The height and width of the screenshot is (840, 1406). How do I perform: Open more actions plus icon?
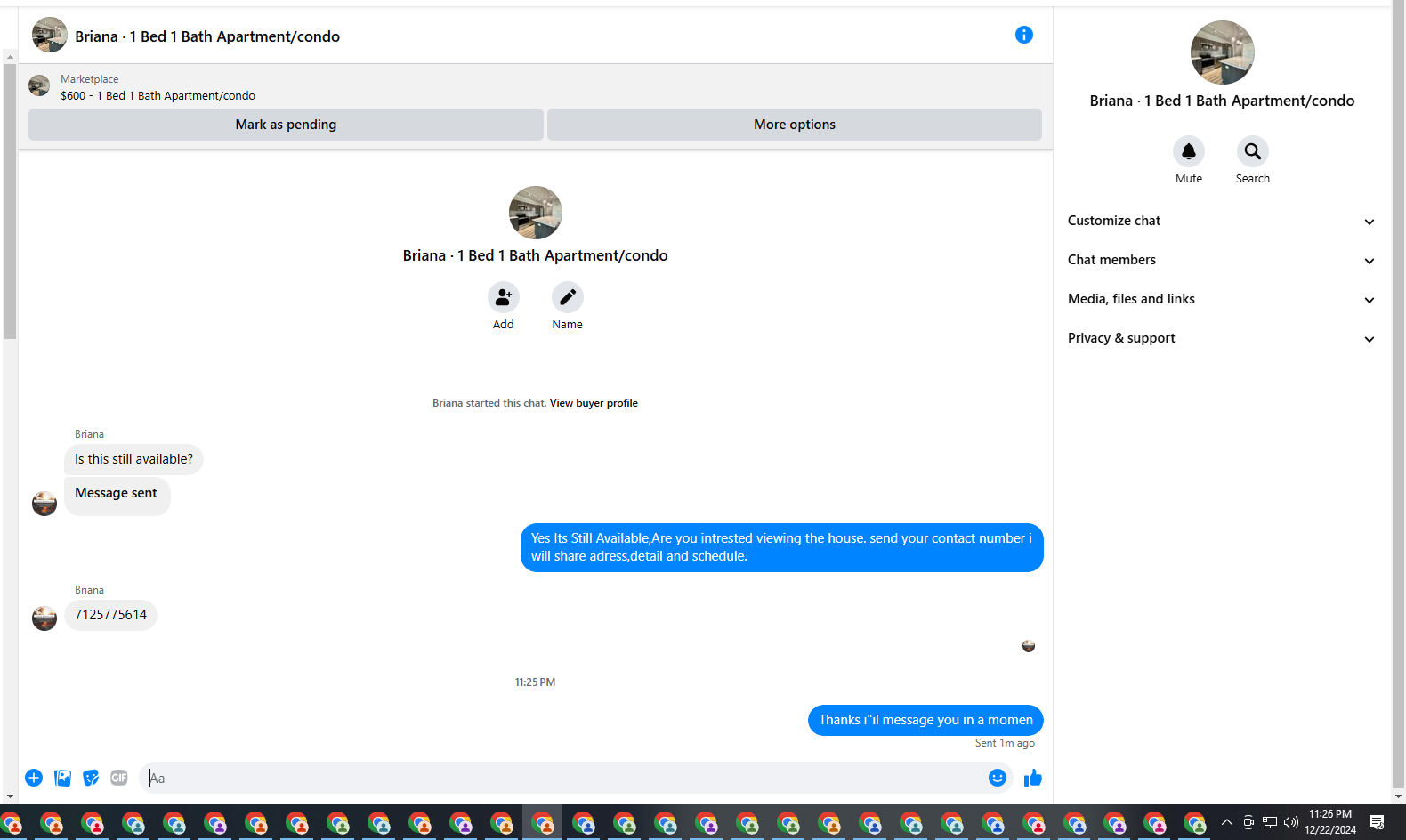pos(34,778)
